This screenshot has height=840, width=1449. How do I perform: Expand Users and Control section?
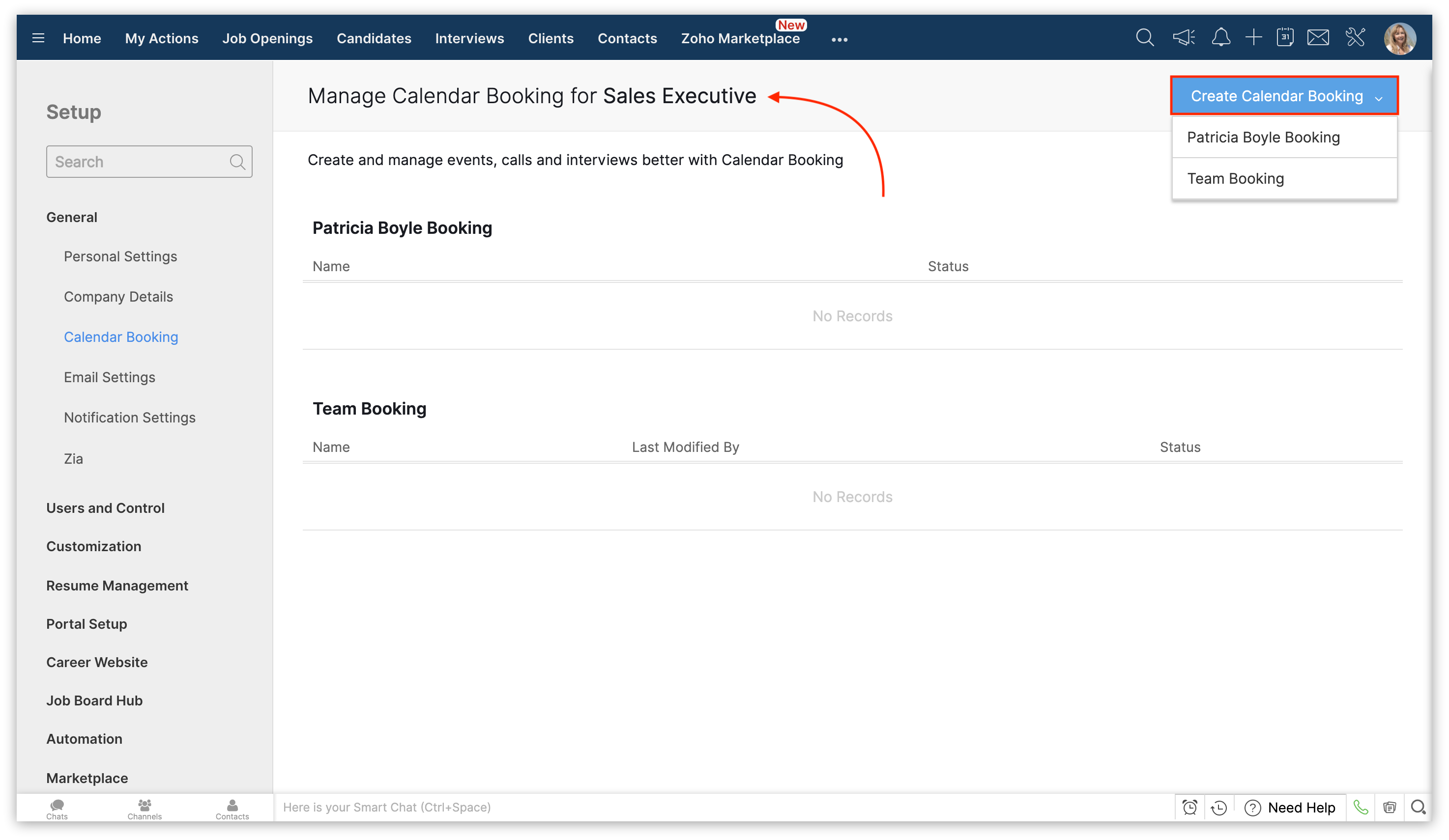click(x=105, y=508)
